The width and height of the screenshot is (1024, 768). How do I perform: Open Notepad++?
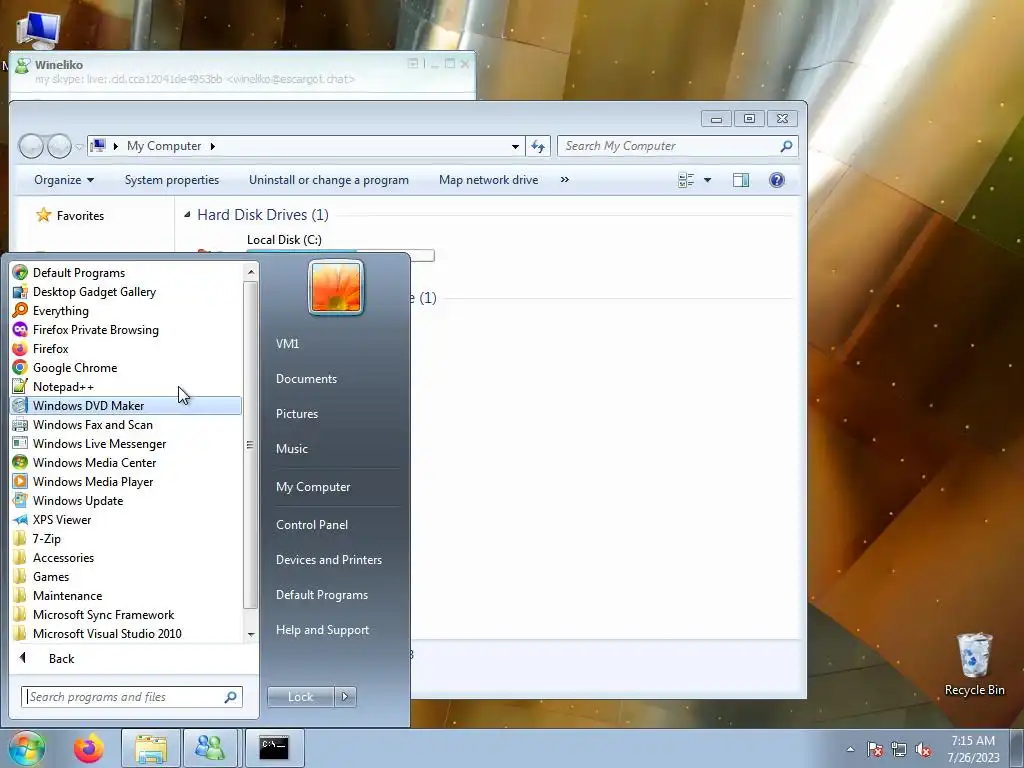coord(126,387)
